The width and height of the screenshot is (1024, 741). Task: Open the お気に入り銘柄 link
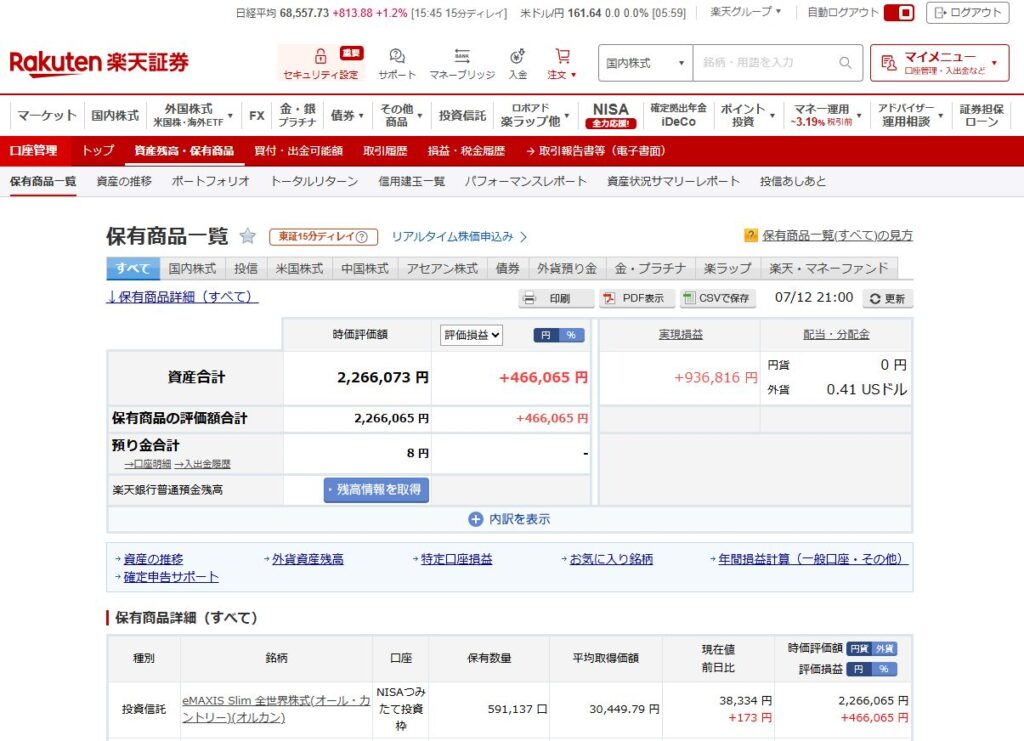tap(611, 559)
